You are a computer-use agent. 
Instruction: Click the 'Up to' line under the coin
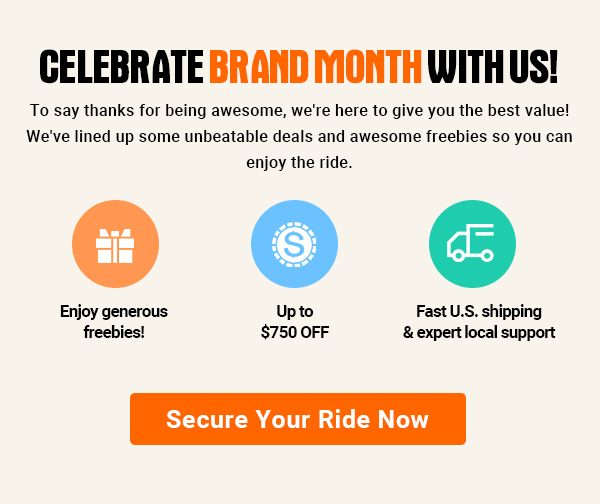[x=295, y=312]
